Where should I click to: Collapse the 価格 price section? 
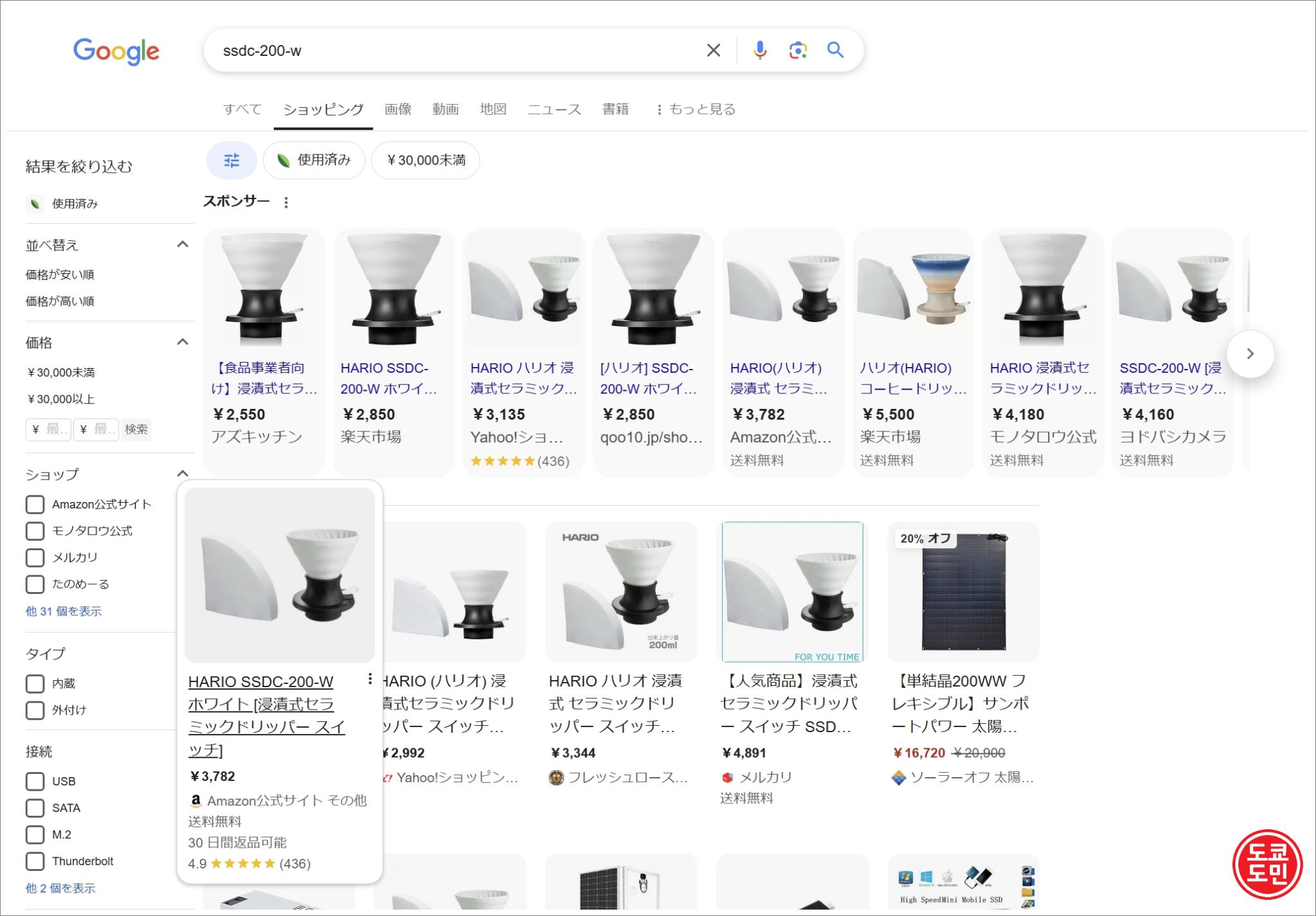[x=183, y=342]
